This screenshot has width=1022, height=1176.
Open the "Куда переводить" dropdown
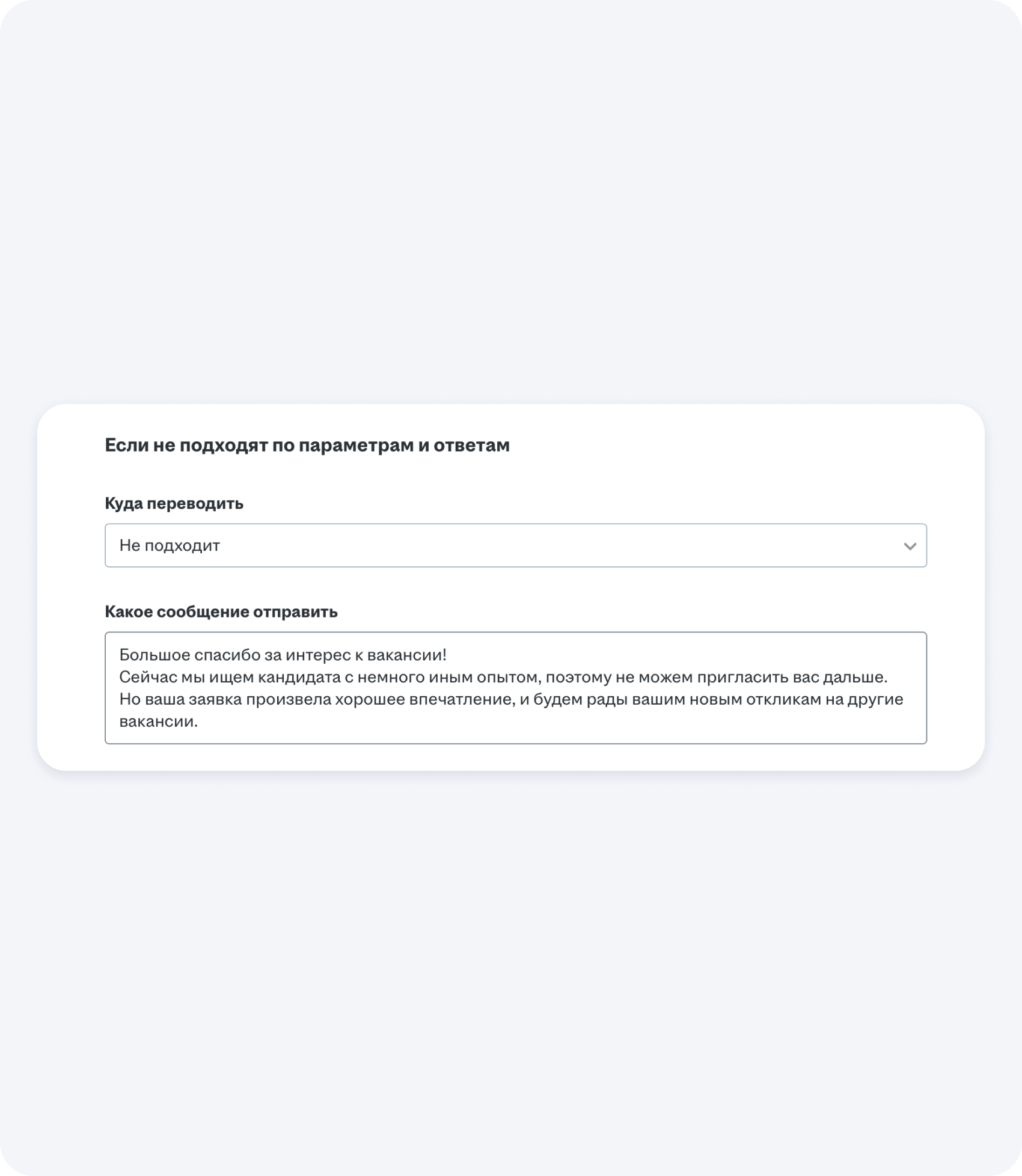click(x=515, y=545)
